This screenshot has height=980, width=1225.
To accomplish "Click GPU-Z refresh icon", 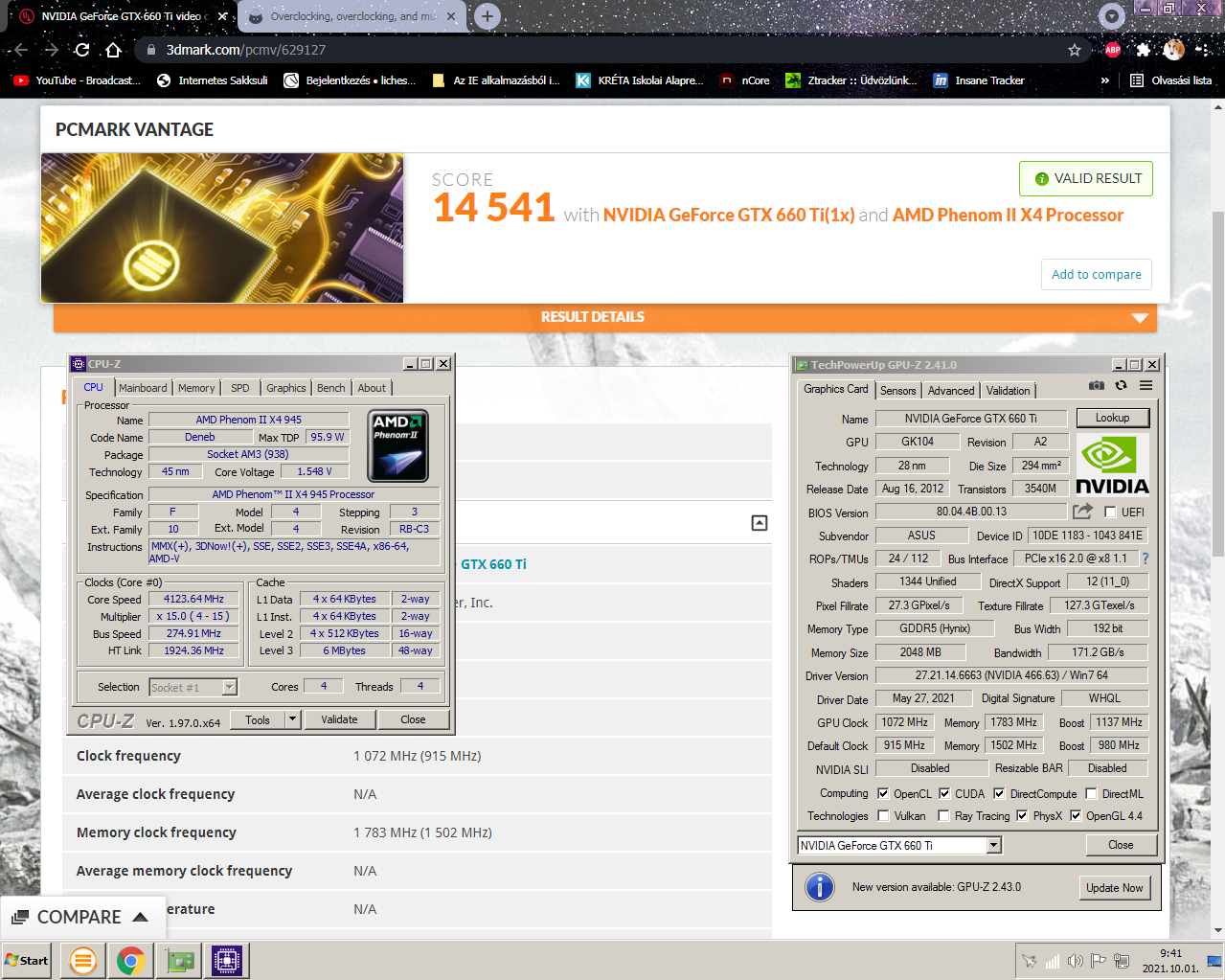I will tap(1121, 385).
